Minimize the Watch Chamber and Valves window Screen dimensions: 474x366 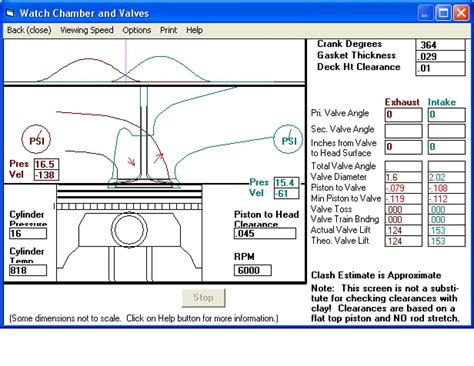point(425,13)
